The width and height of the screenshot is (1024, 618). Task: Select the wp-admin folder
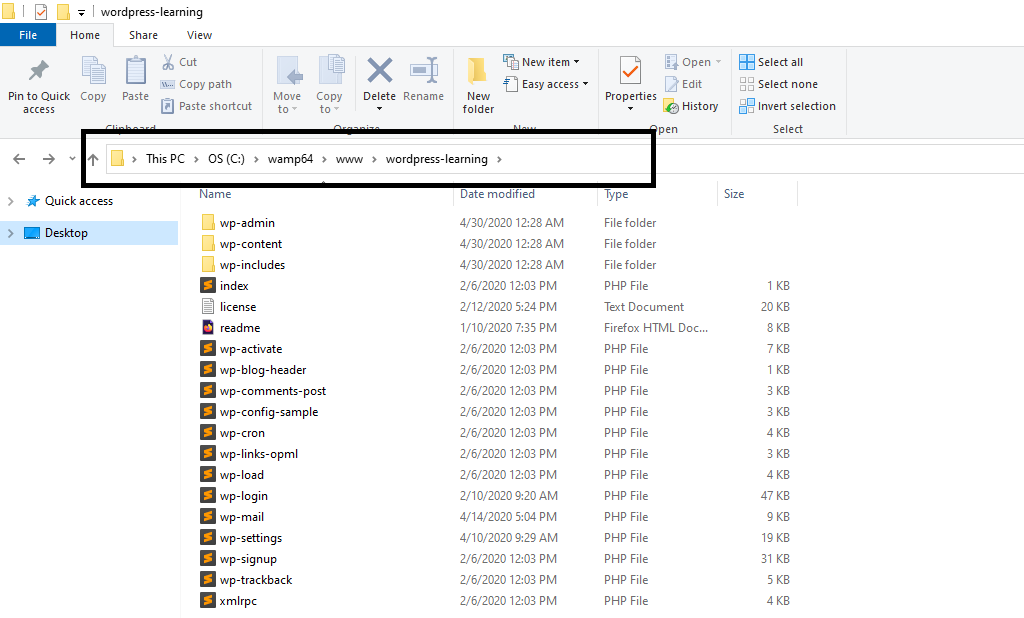pyautogui.click(x=247, y=223)
